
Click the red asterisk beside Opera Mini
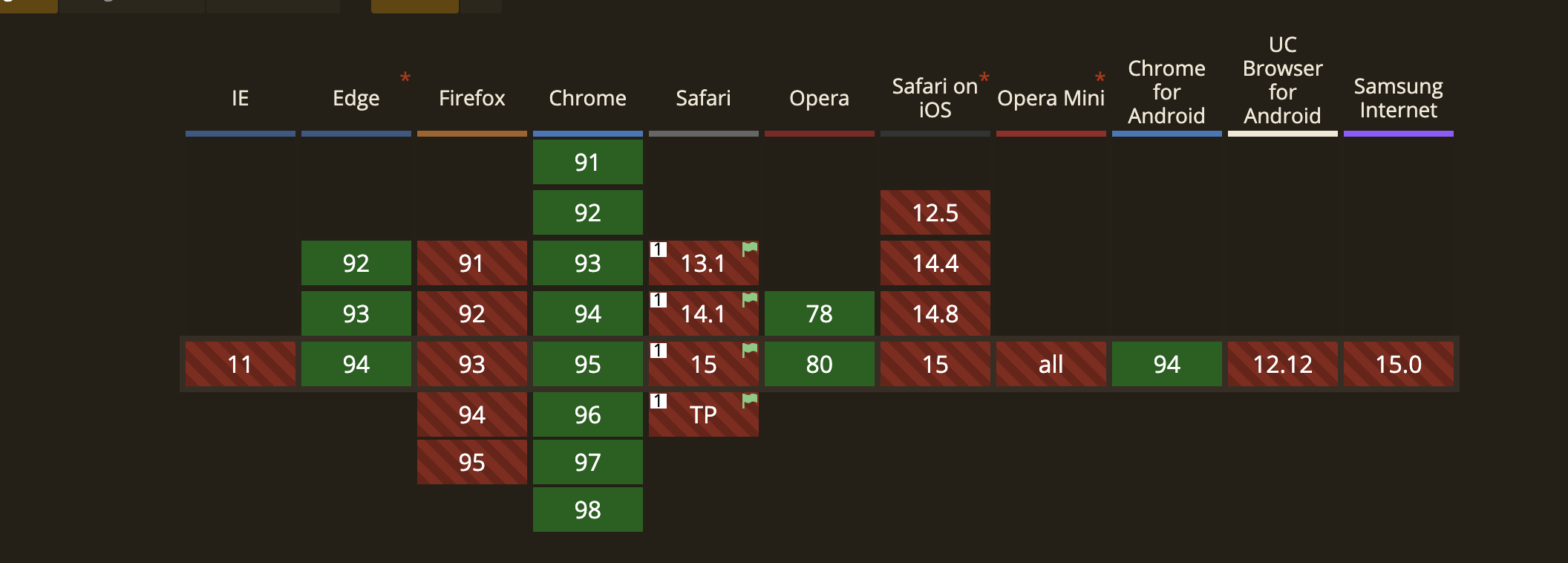pyautogui.click(x=1100, y=78)
